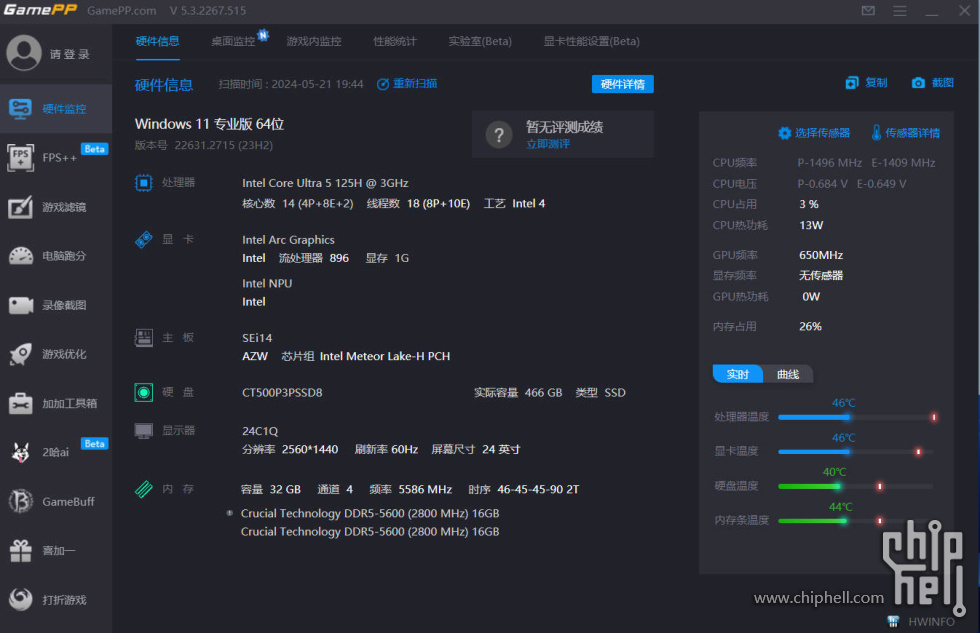Click the 内存占用 26% value

tap(810, 326)
